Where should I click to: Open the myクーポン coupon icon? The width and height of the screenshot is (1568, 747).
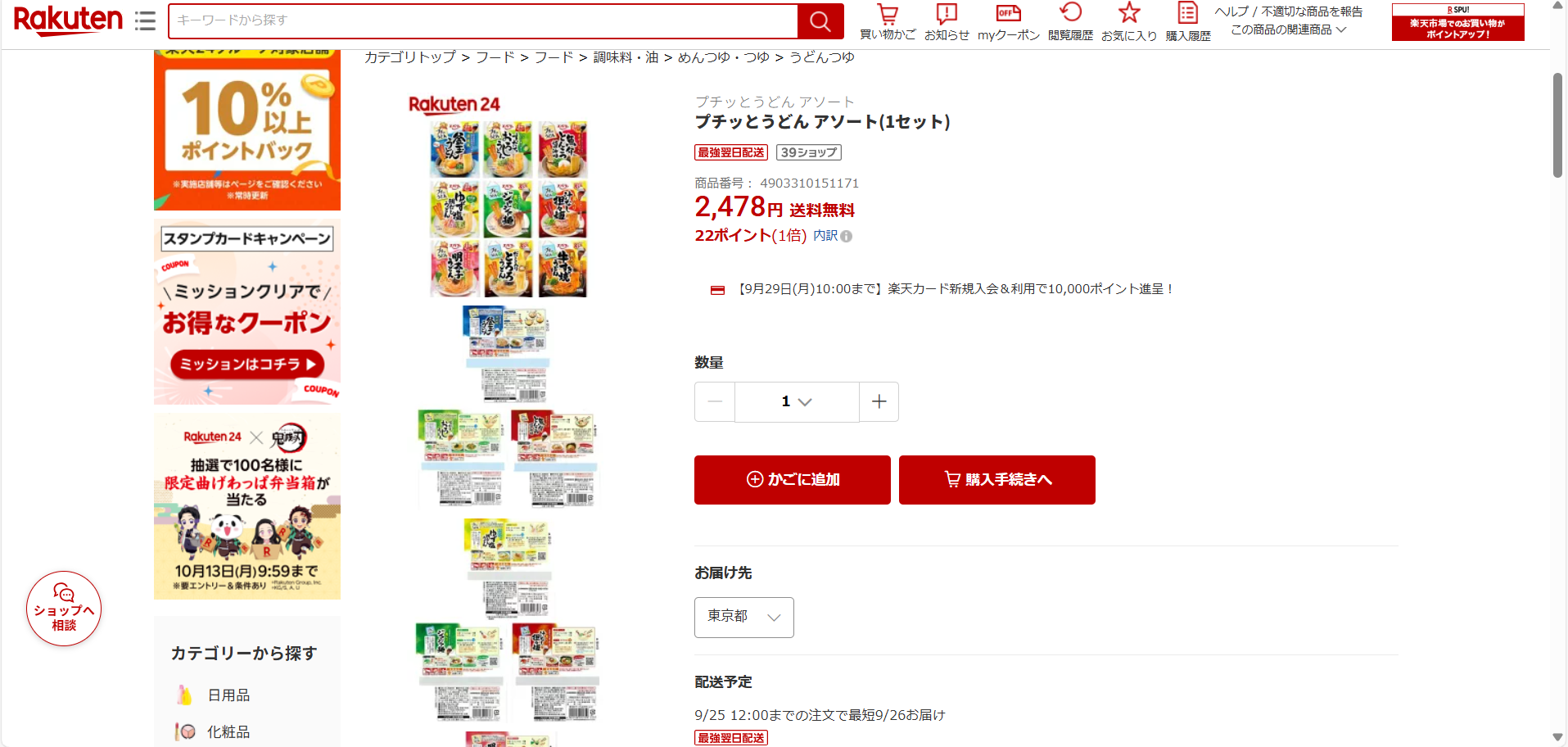tap(1009, 21)
